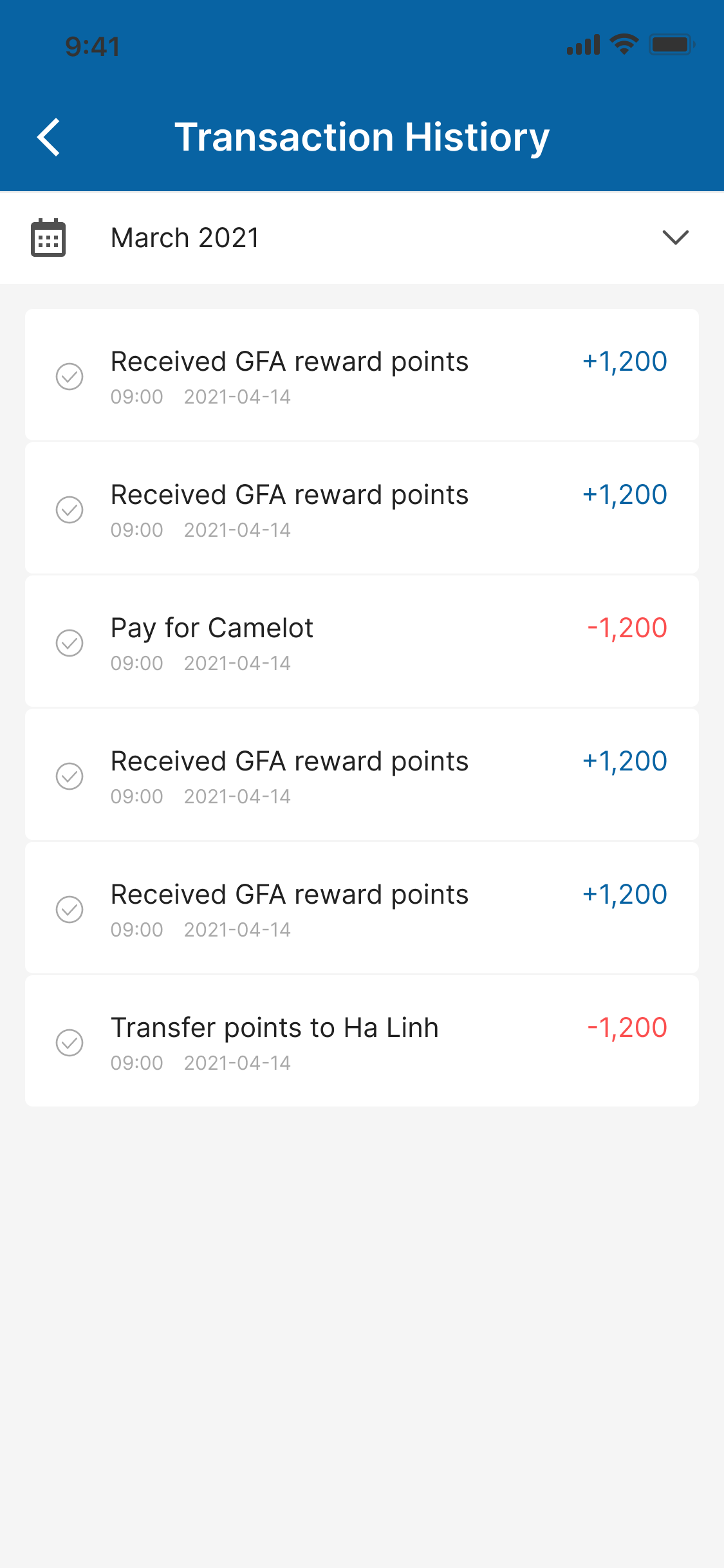Tap the Wi-Fi icon in status bar
Viewport: 724px width, 1568px height.
coord(624,44)
